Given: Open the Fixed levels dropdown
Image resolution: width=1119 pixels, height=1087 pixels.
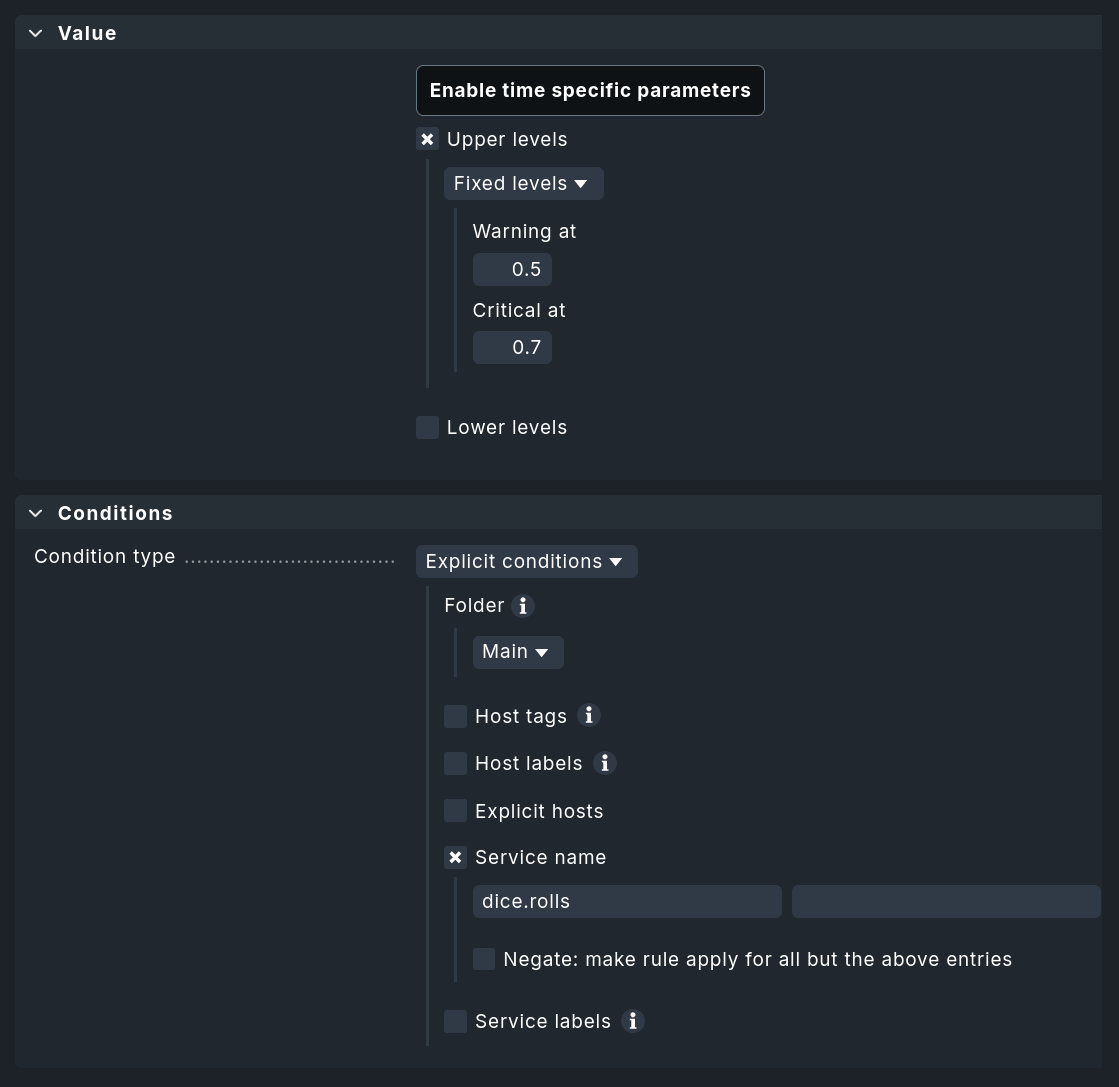Looking at the screenshot, I should coord(523,184).
